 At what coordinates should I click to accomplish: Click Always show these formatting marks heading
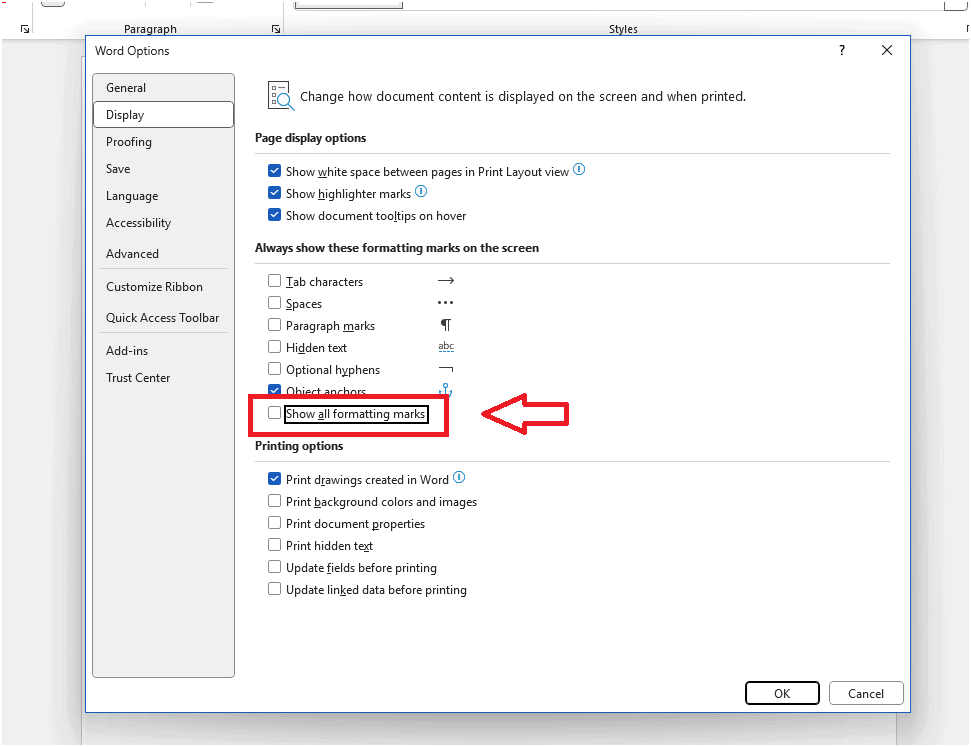pos(397,248)
